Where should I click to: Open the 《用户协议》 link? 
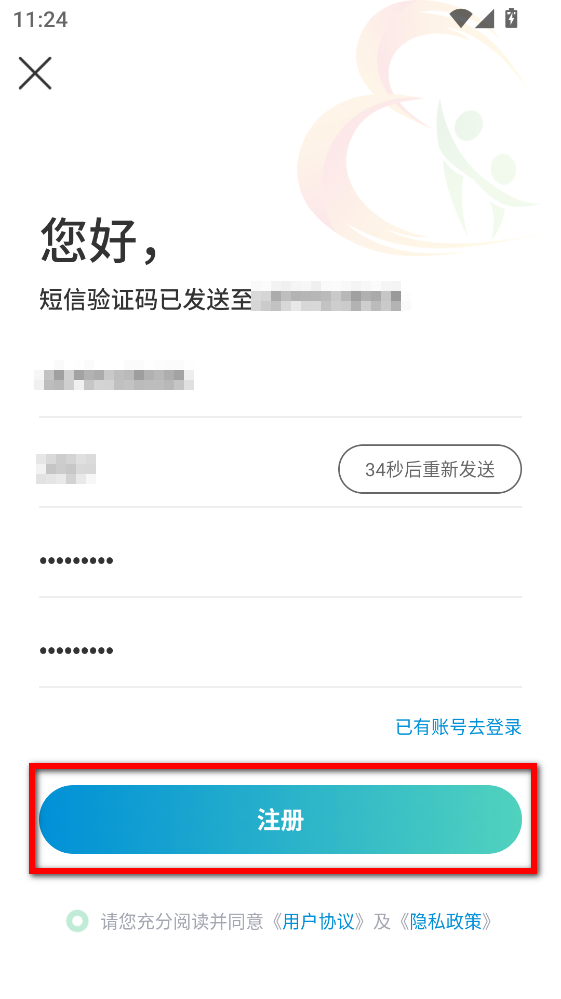(x=318, y=921)
